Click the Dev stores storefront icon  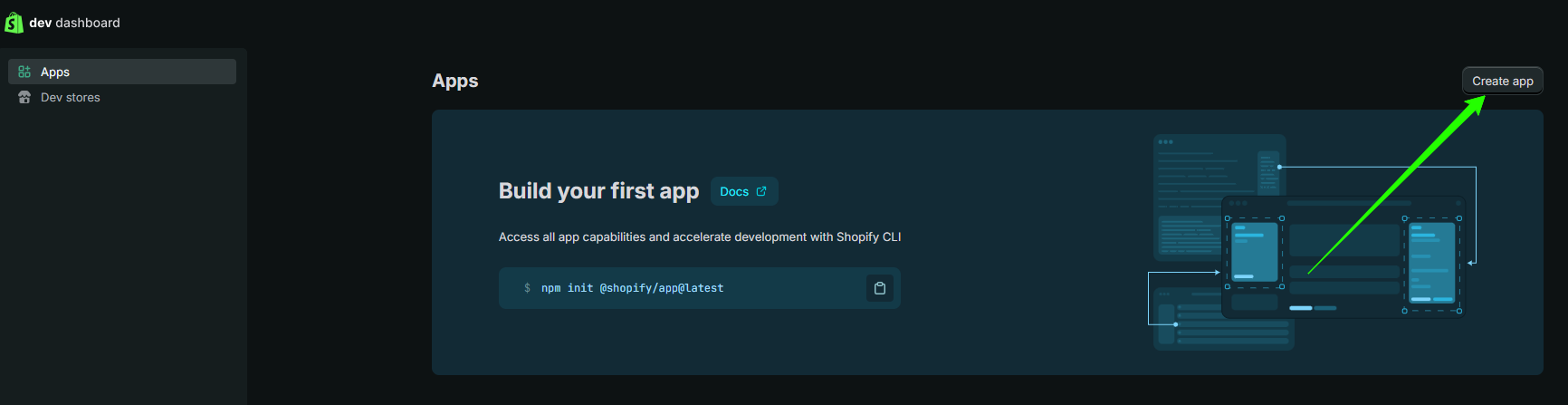[x=24, y=97]
